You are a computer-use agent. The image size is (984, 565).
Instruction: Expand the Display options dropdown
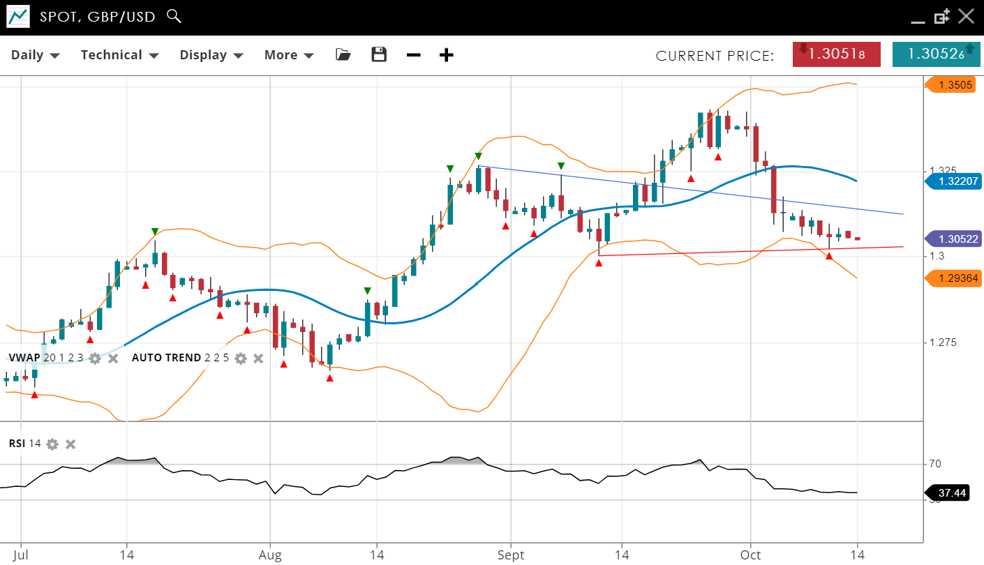pyautogui.click(x=211, y=55)
